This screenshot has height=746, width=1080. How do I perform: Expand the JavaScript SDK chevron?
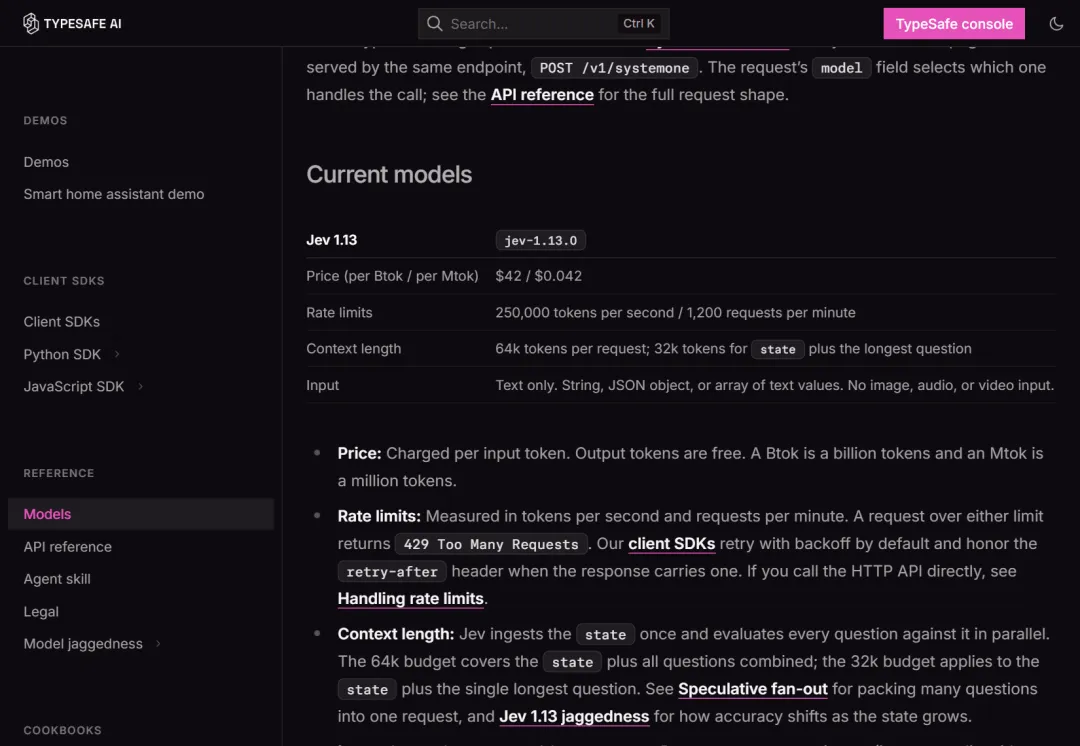[x=141, y=386]
